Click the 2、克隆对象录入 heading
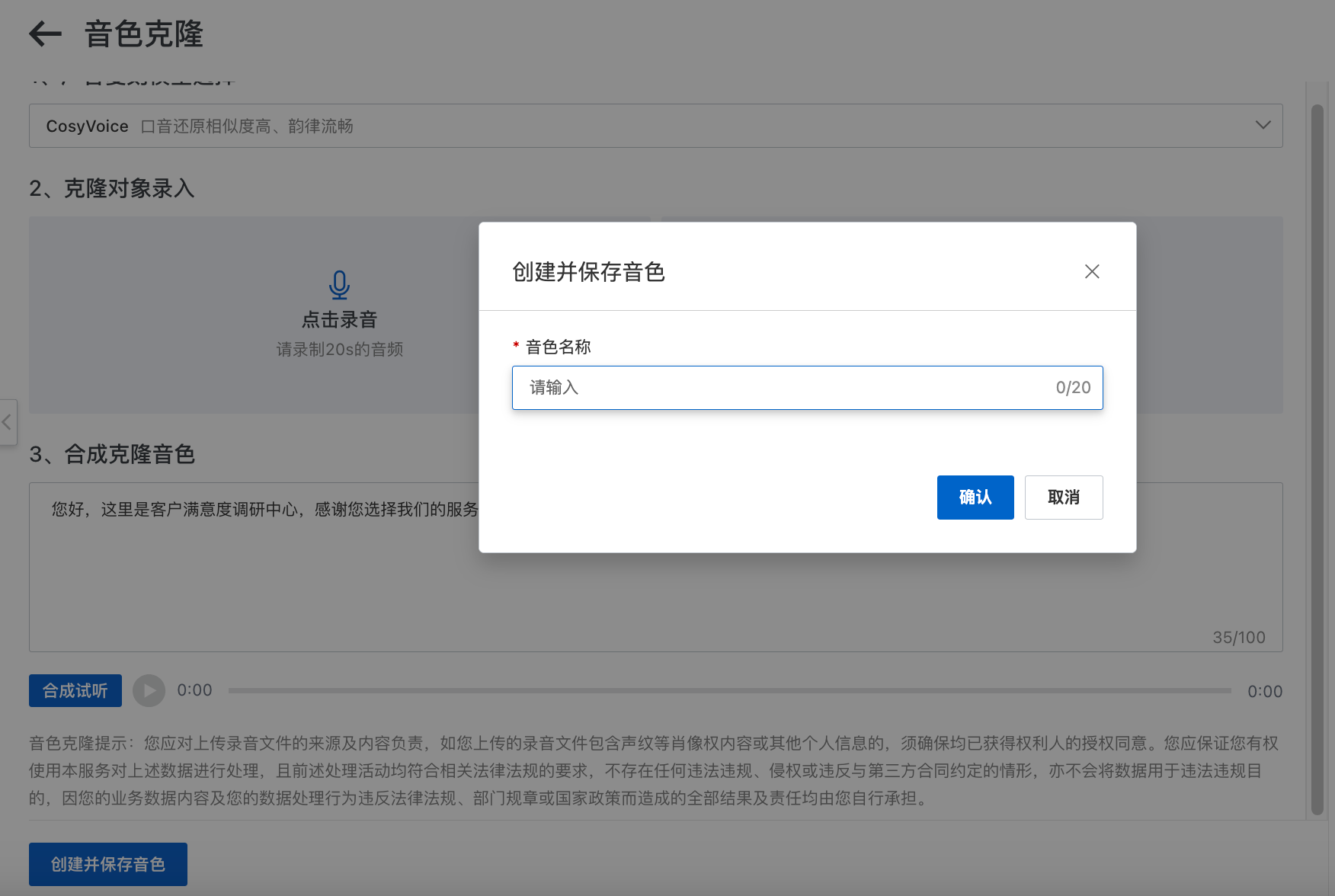 click(x=112, y=188)
